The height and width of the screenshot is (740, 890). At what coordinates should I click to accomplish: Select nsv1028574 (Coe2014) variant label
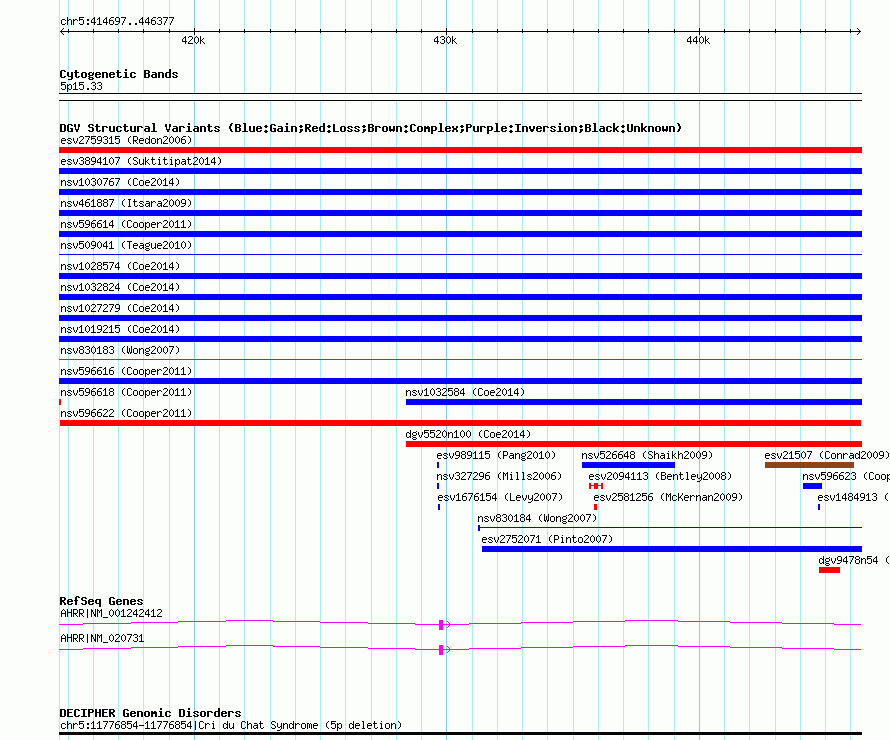pyautogui.click(x=120, y=266)
